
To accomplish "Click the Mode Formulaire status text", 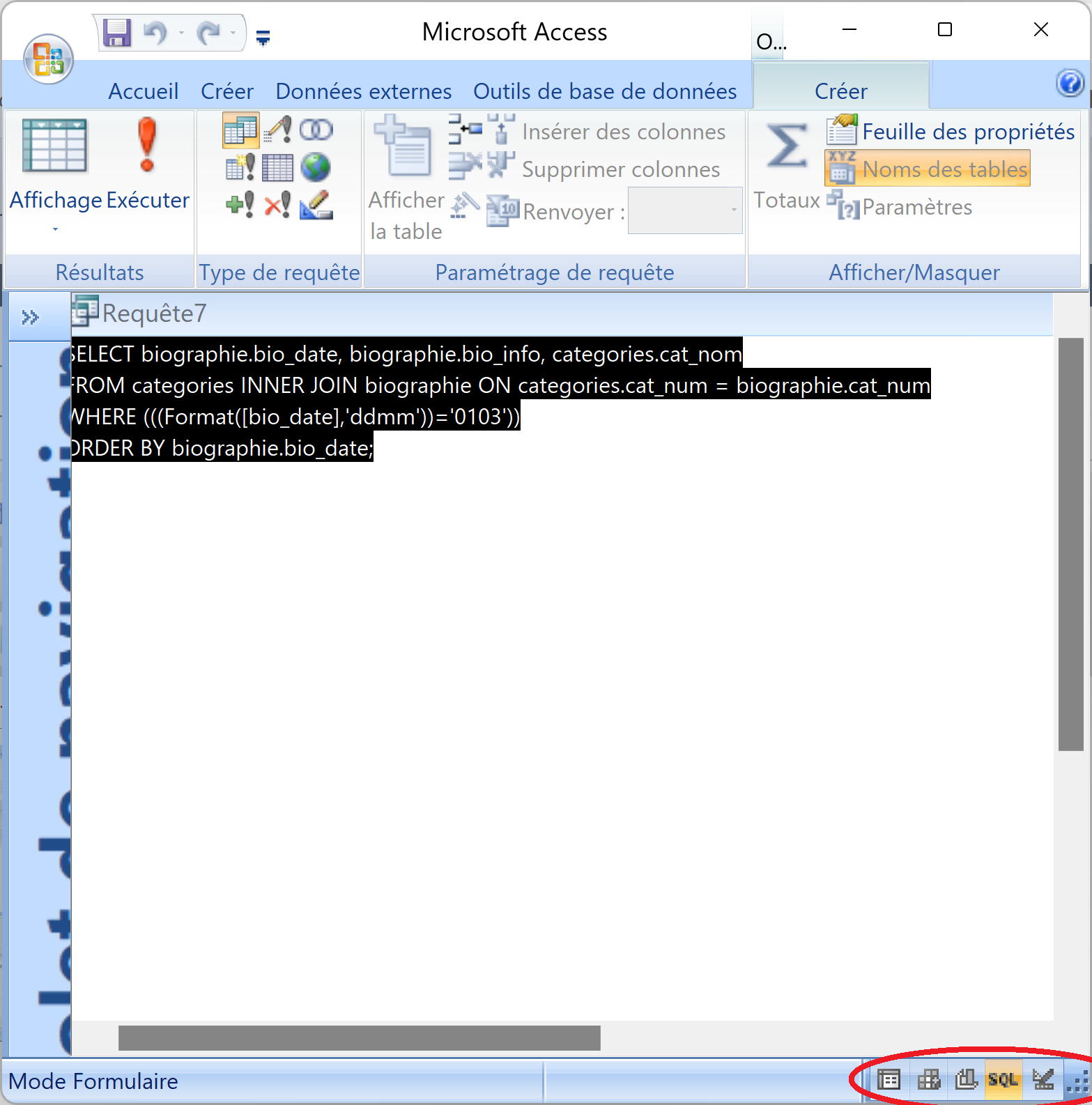I will [93, 1081].
